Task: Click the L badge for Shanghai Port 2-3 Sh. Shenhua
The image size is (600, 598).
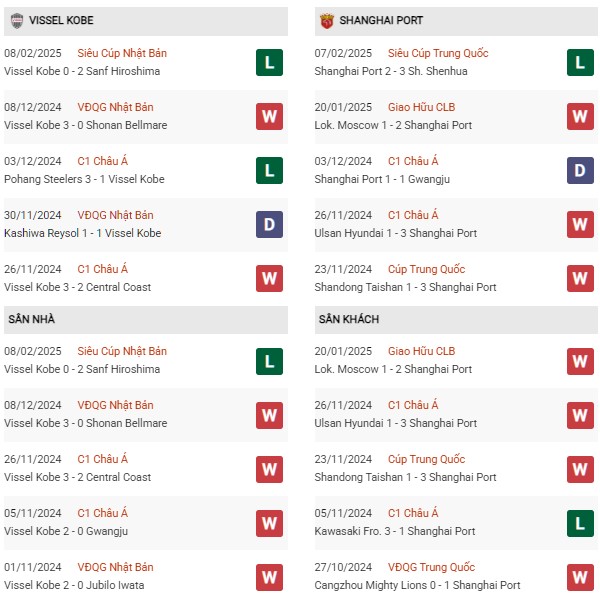Action: 580,62
